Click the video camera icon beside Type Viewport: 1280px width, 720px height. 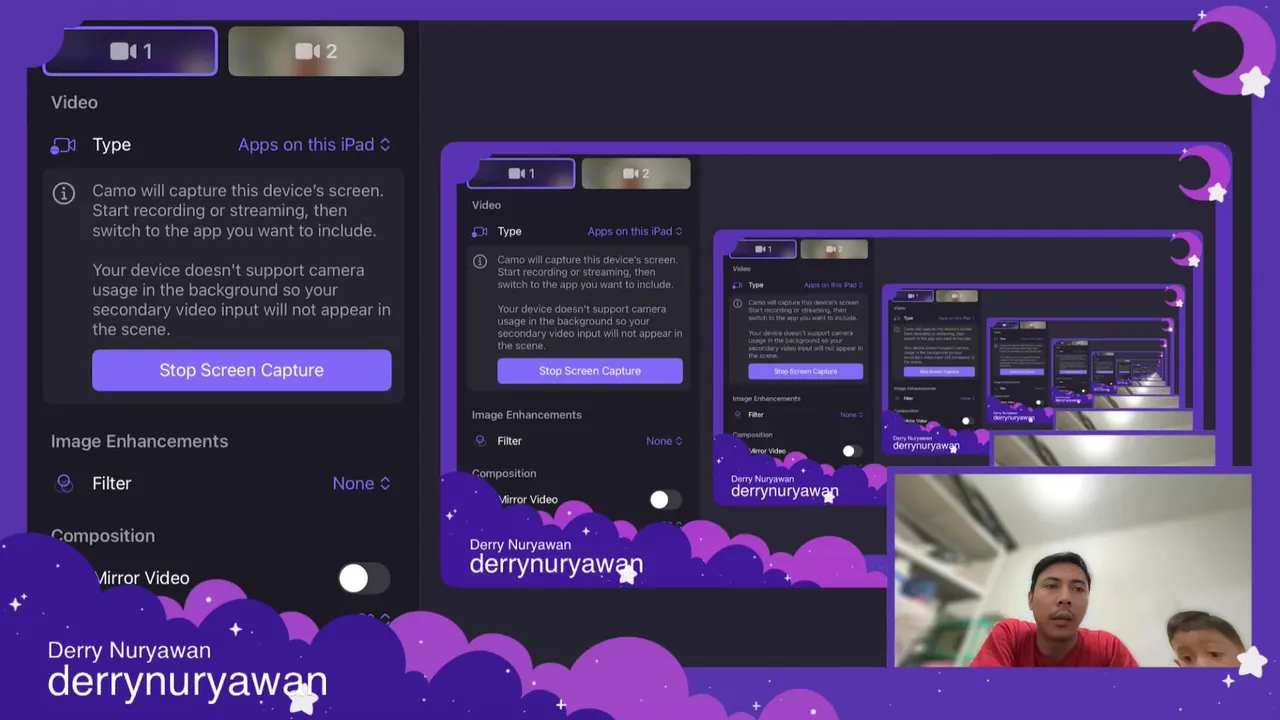click(64, 145)
